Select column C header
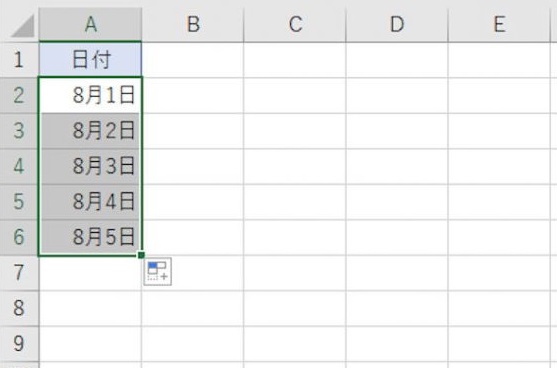The height and width of the screenshot is (368, 557). click(295, 25)
